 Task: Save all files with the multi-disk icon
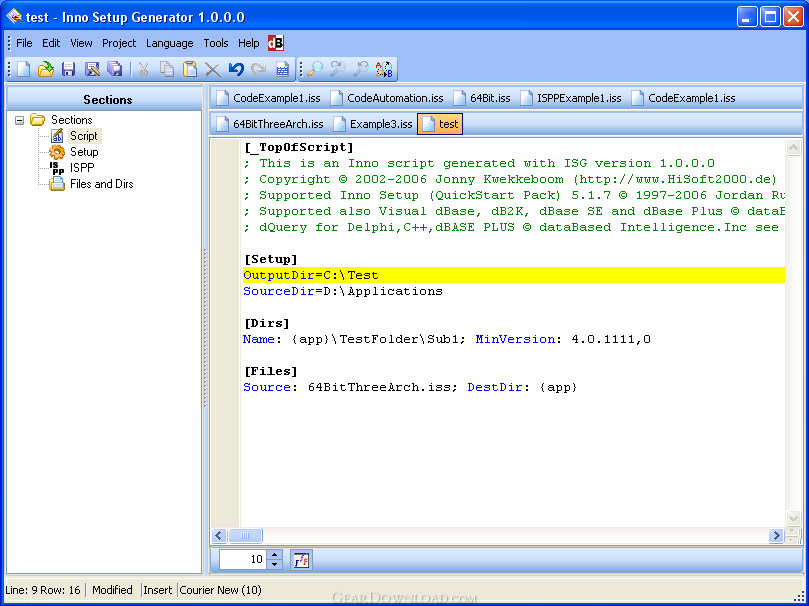[115, 69]
